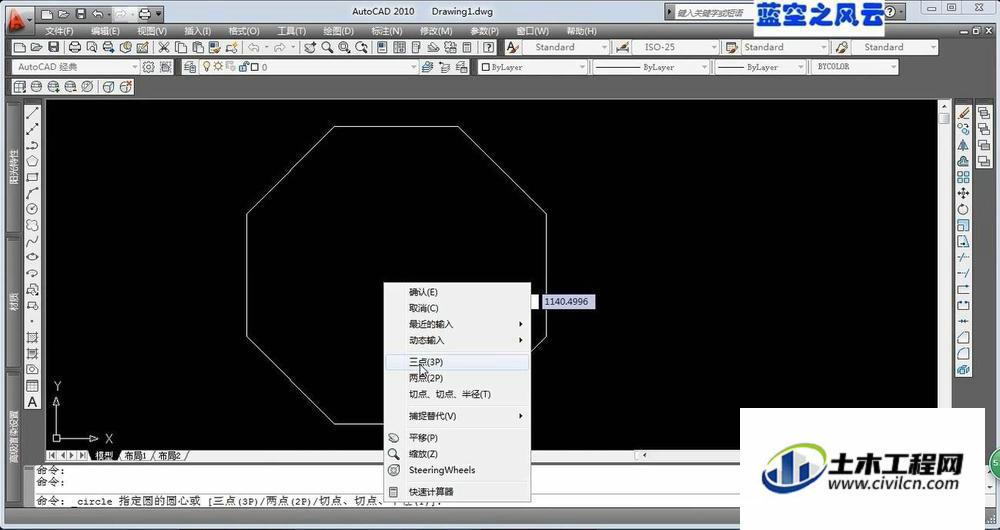Viewport: 1000px width, 530px height.
Task: Switch to the 布局1 layout tab
Action: (x=136, y=455)
